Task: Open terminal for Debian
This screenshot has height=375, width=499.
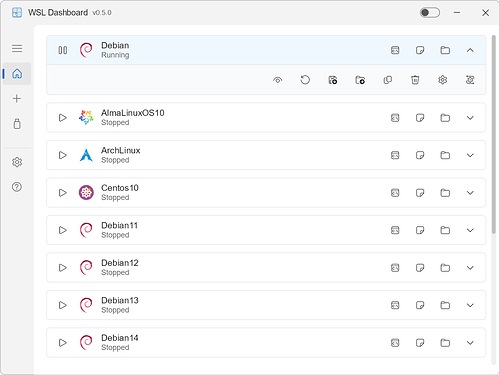Action: (395, 50)
